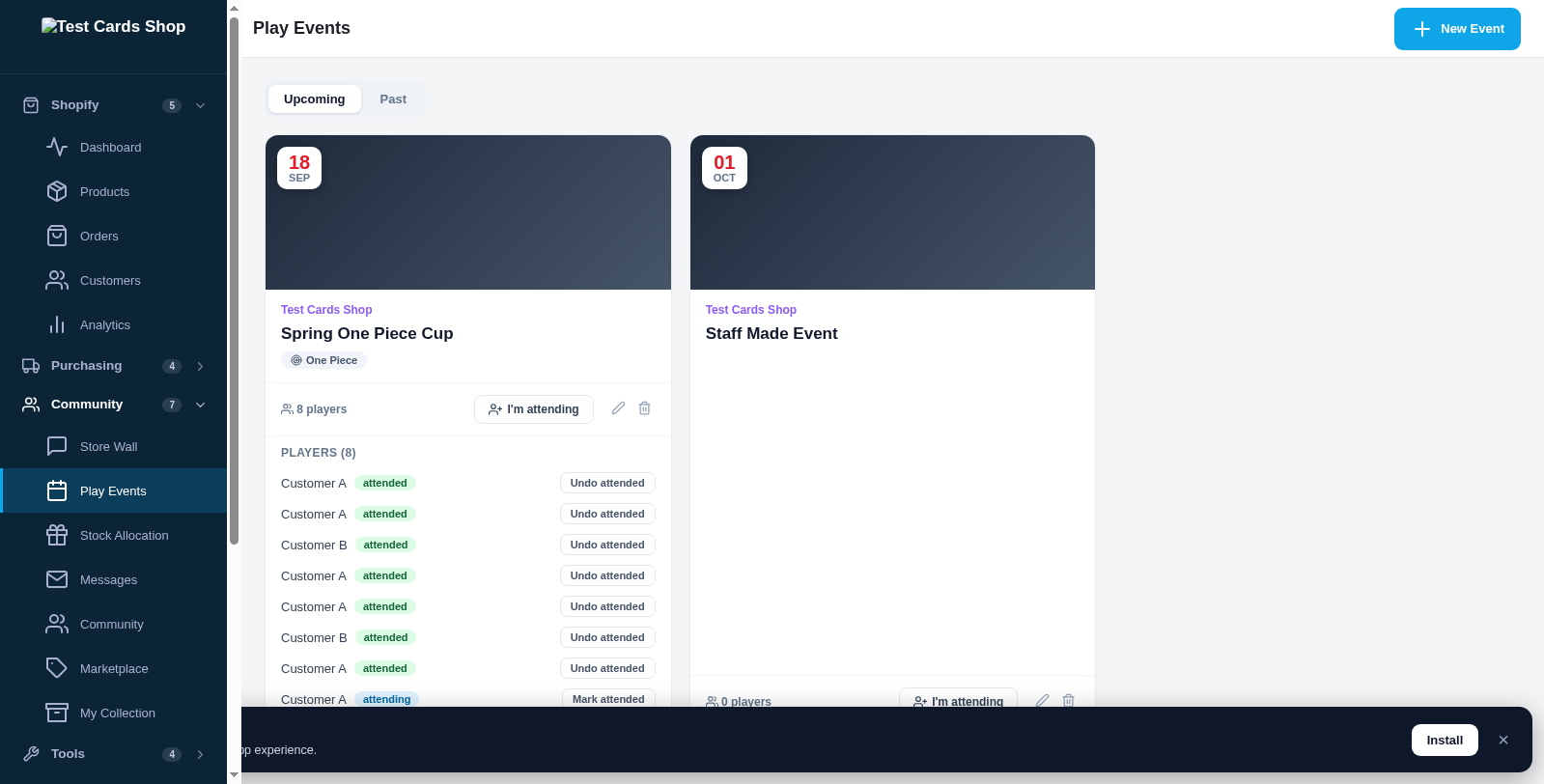The image size is (1544, 784).
Task: Toggle I'm attending for Spring One Piece Cup
Action: [534, 409]
